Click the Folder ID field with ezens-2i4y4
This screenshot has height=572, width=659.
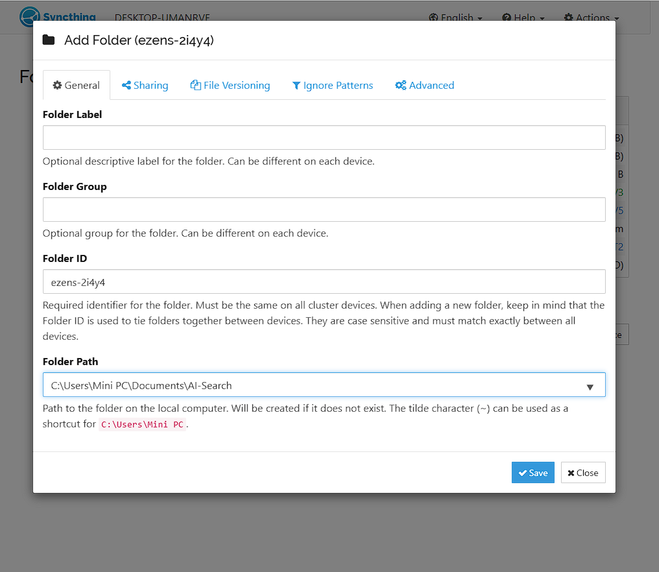pyautogui.click(x=324, y=282)
